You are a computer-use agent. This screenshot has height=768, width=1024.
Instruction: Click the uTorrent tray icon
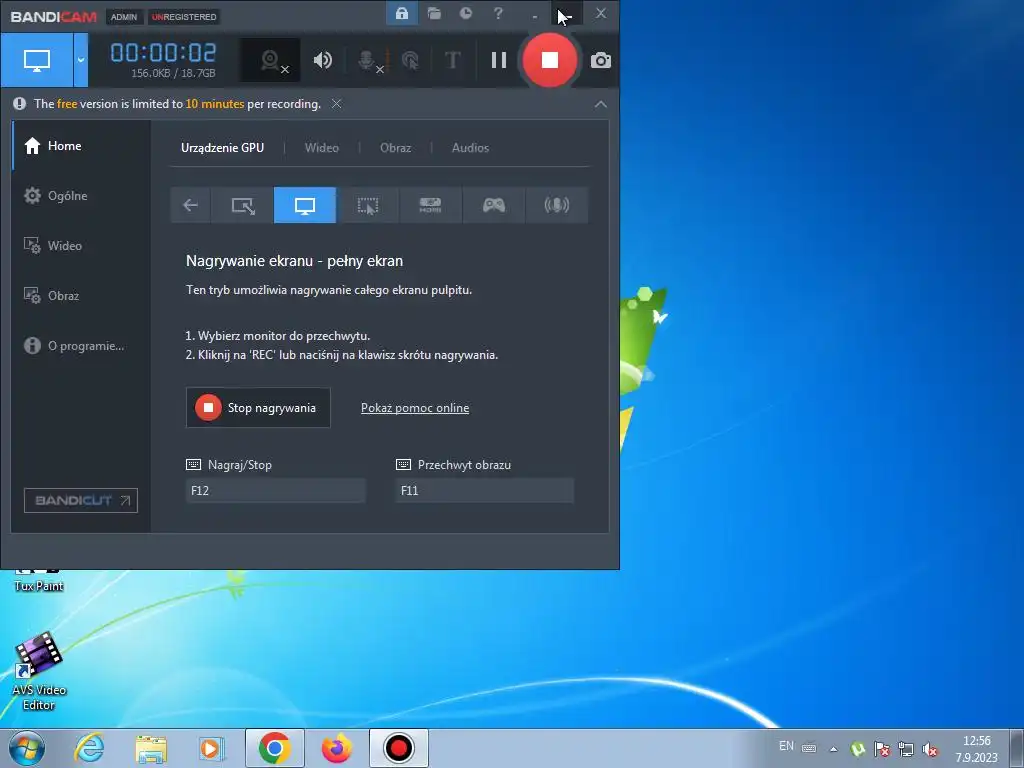pyautogui.click(x=857, y=749)
